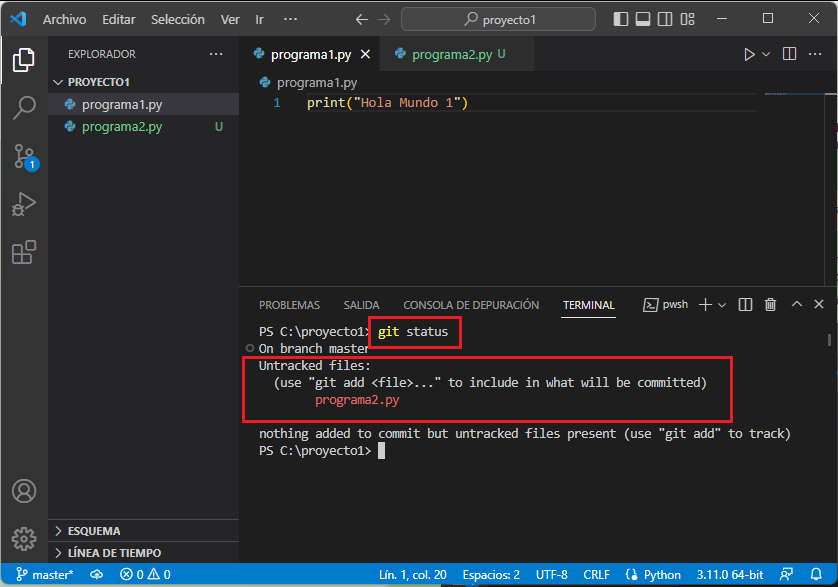
Task: Open errors and warnings count in status bar
Action: (x=145, y=575)
